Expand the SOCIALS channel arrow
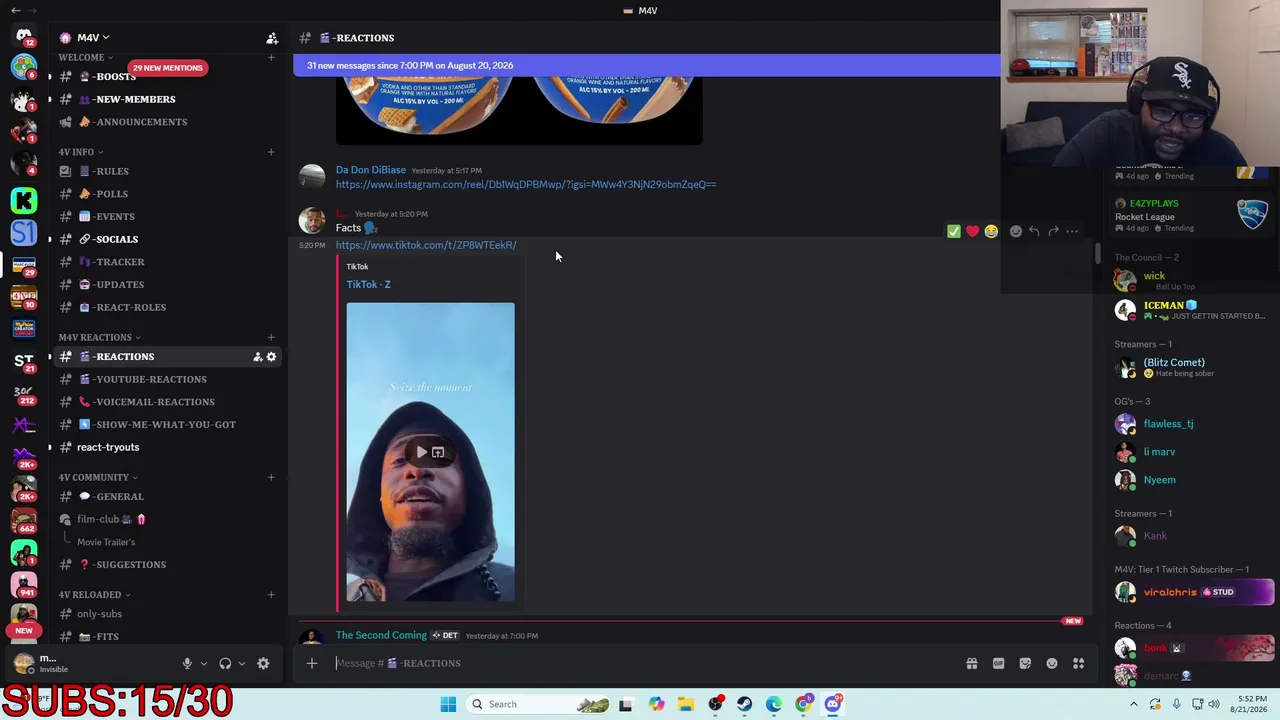Image resolution: width=1280 pixels, height=720 pixels. (x=49, y=239)
